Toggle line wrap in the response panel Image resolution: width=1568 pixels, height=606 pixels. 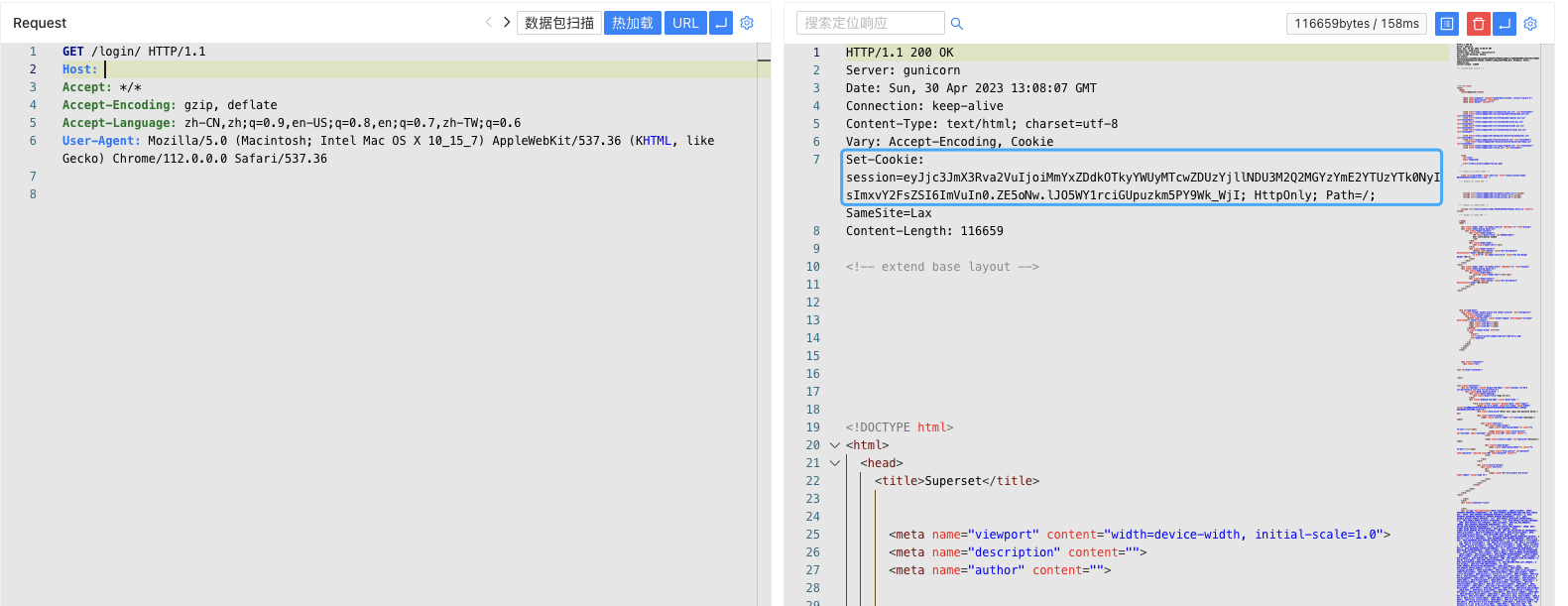(1506, 24)
